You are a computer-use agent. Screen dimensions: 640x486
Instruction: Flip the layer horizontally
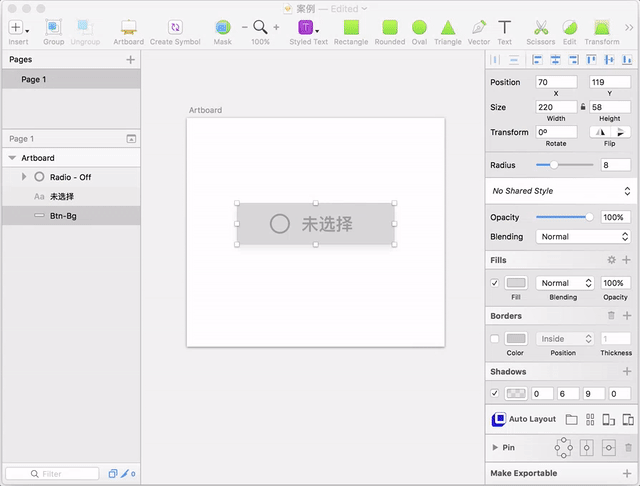[x=600, y=132]
